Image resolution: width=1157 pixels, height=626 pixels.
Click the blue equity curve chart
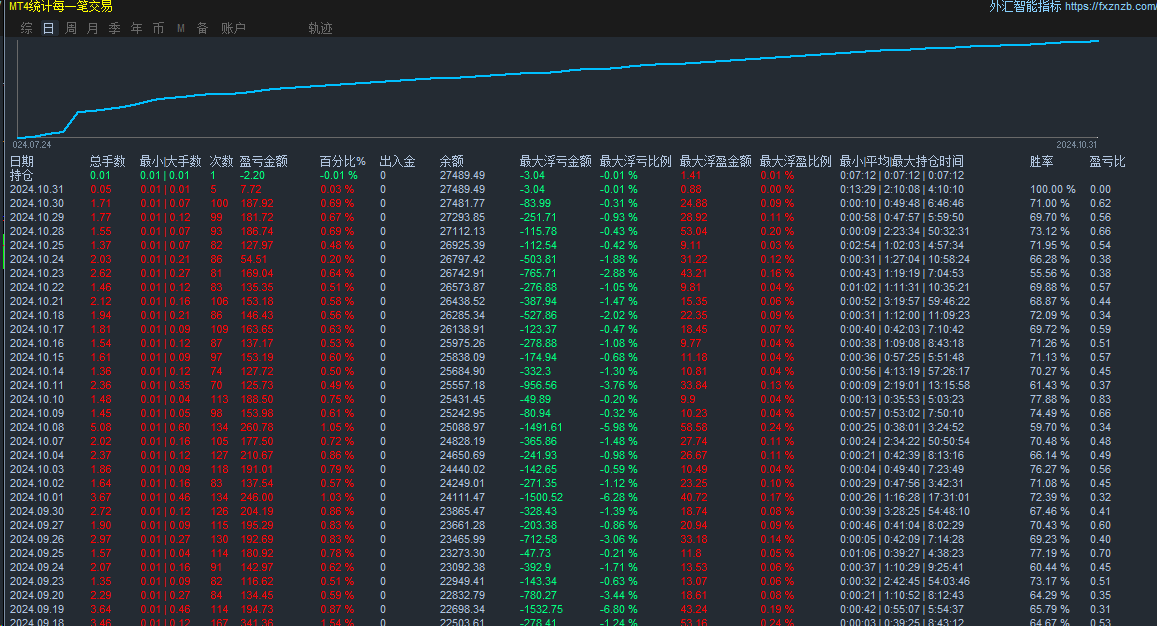tap(557, 89)
